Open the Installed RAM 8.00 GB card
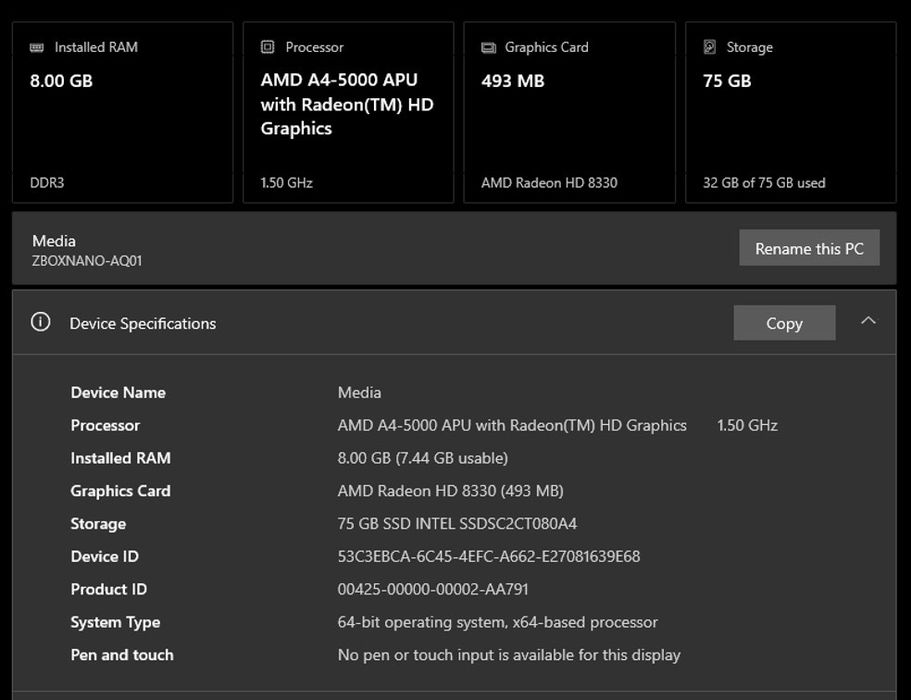 122,113
